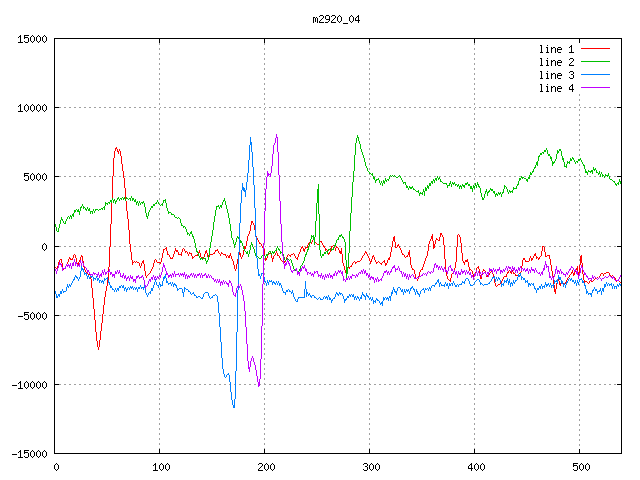
Task: Click the blue line's lowest trough
Action: tap(234, 406)
